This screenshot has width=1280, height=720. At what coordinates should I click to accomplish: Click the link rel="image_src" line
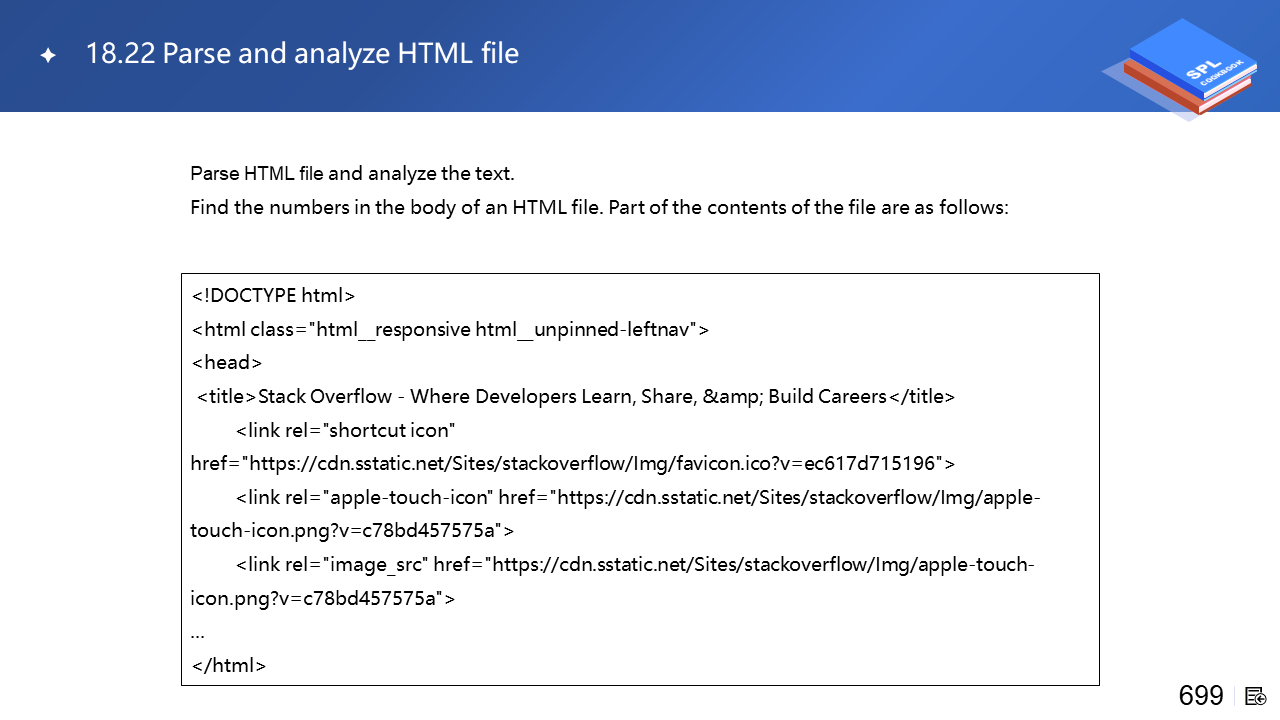click(635, 565)
